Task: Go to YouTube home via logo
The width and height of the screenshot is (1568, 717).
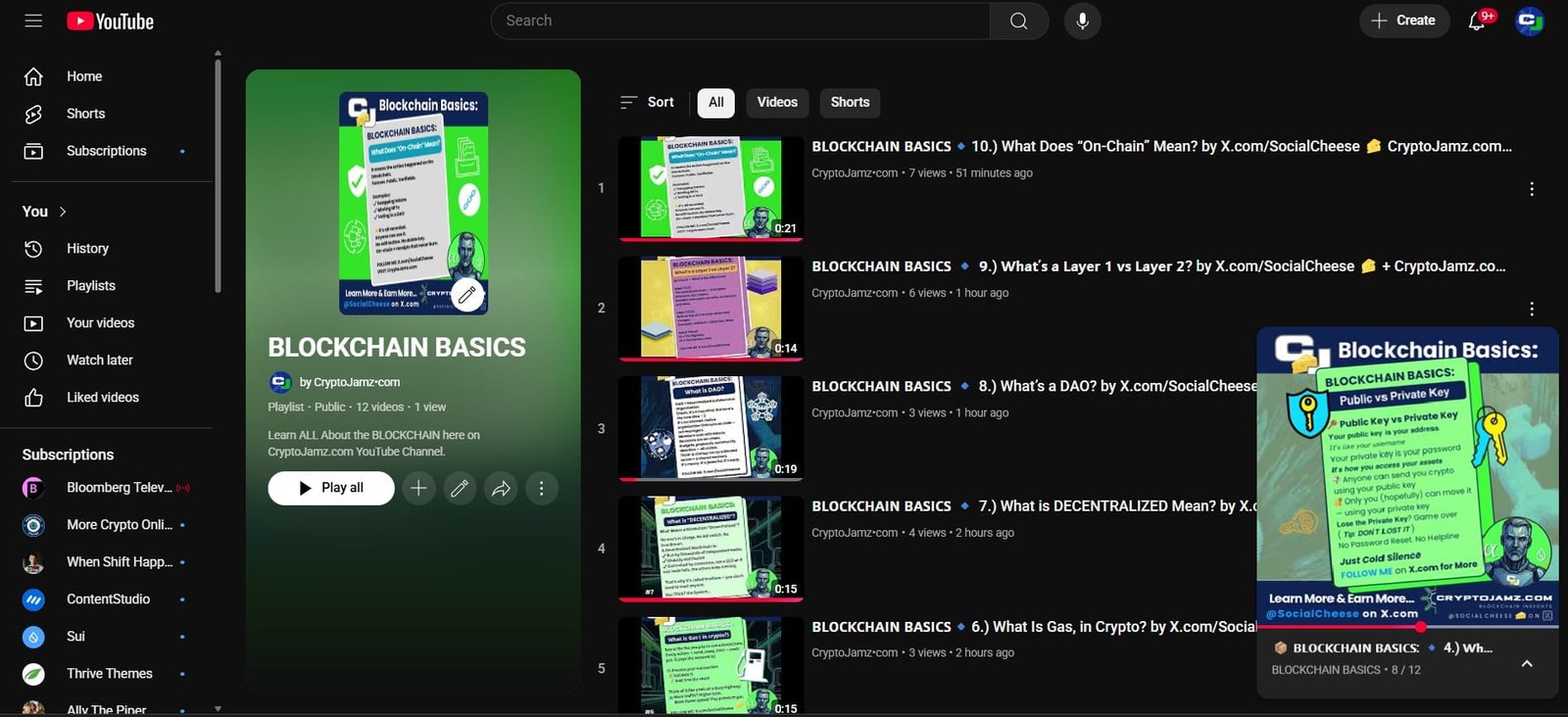Action: [x=110, y=21]
